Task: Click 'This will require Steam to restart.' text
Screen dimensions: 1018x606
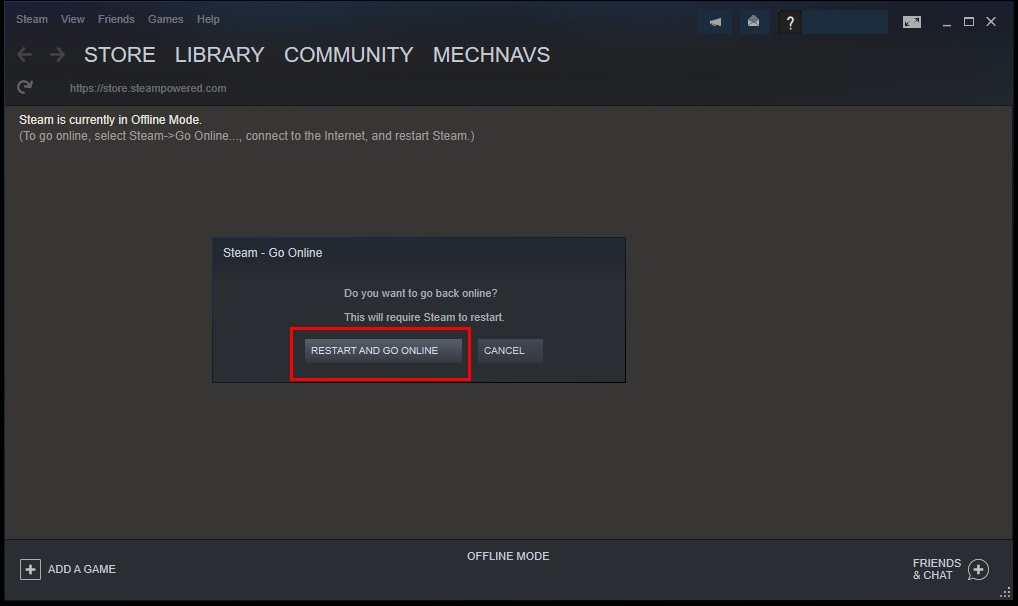Action: pos(424,317)
